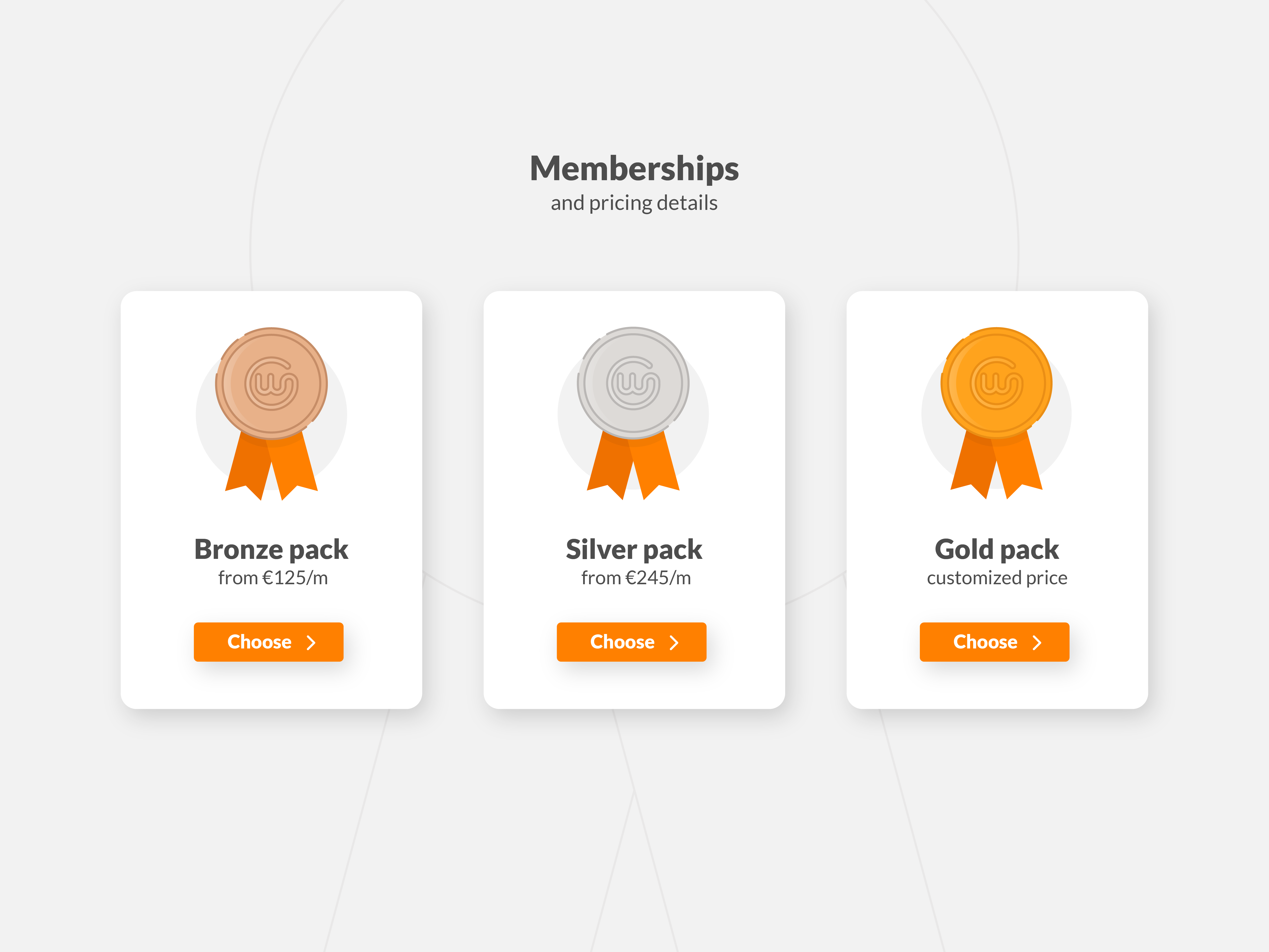Select the Gold pack title
The height and width of the screenshot is (952, 1269).
996,550
